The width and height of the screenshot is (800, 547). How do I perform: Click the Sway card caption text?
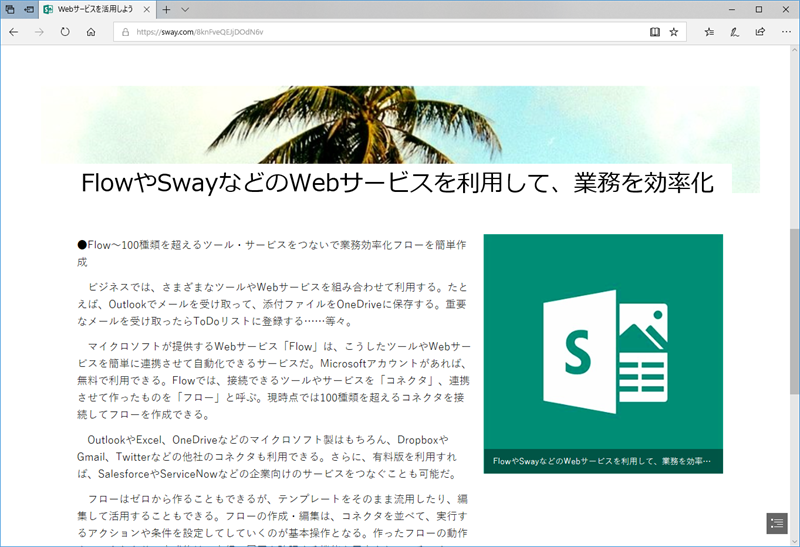[602, 461]
